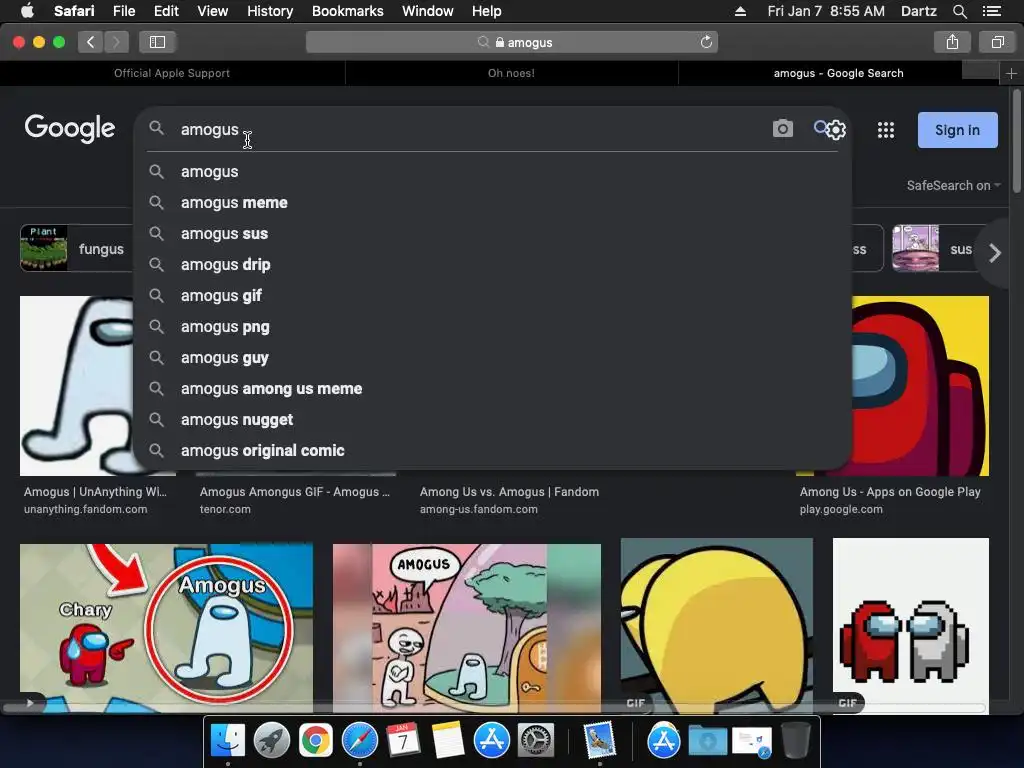Open the red crewmate Google Play image
This screenshot has width=1024, height=768.
pyautogui.click(x=921, y=386)
